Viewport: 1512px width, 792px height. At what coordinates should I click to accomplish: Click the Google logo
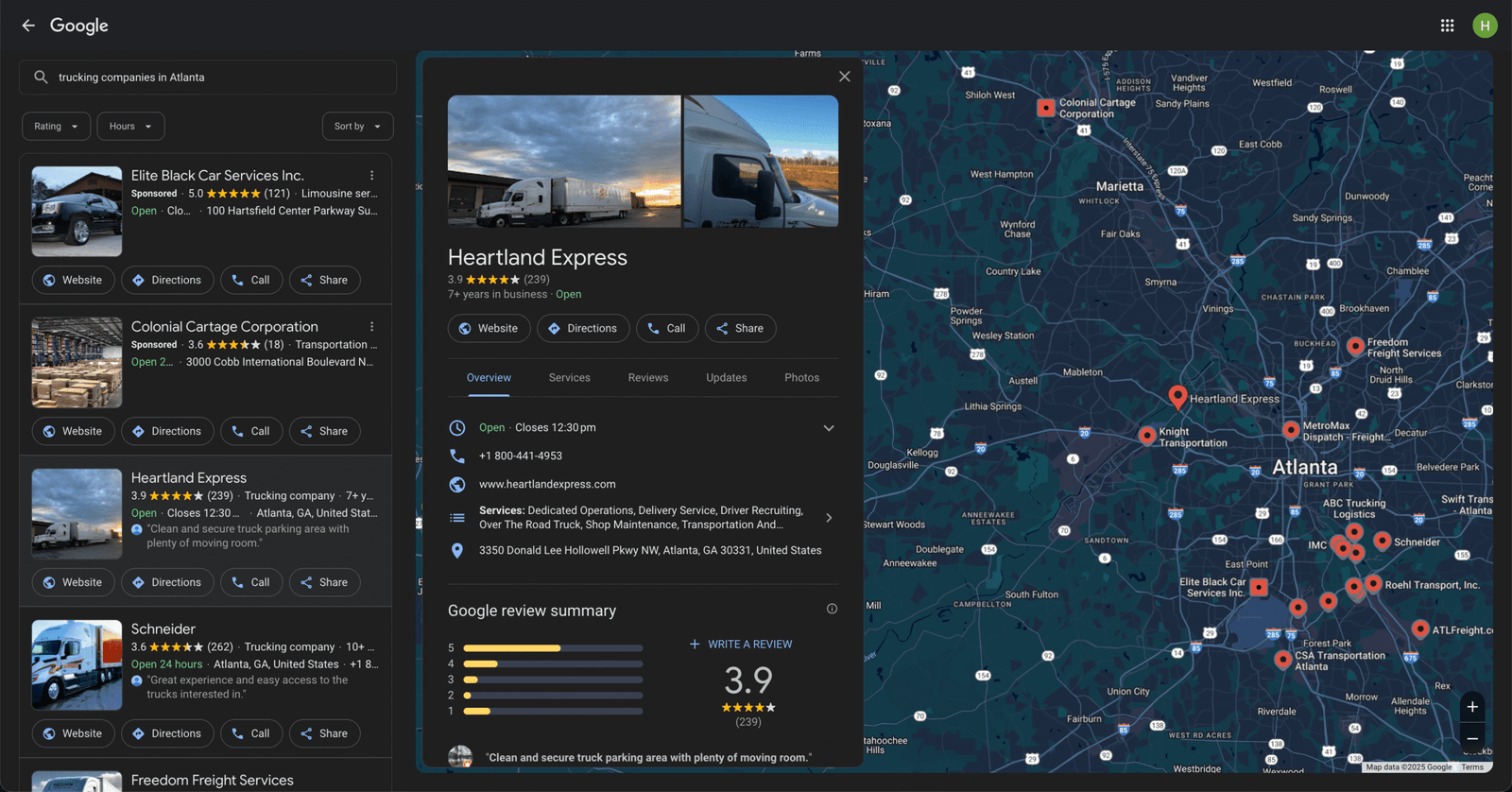[79, 26]
